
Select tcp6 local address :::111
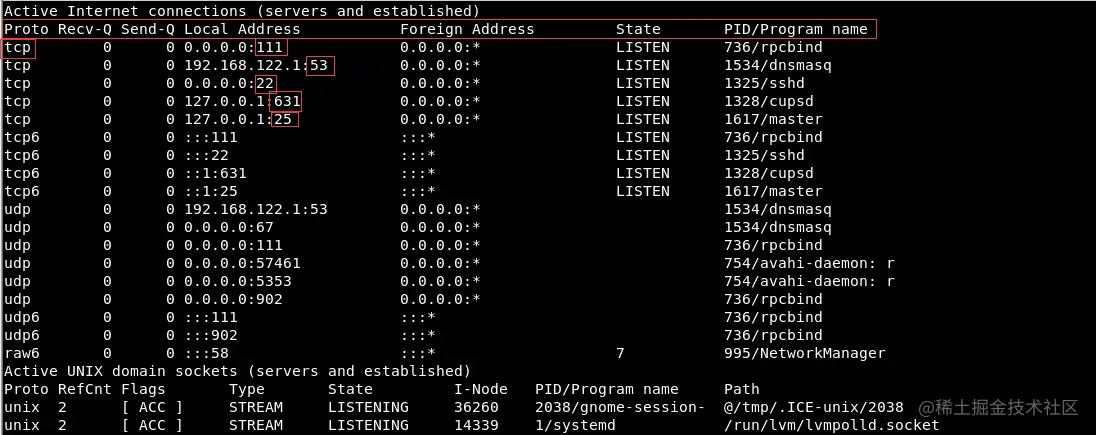[x=211, y=137]
